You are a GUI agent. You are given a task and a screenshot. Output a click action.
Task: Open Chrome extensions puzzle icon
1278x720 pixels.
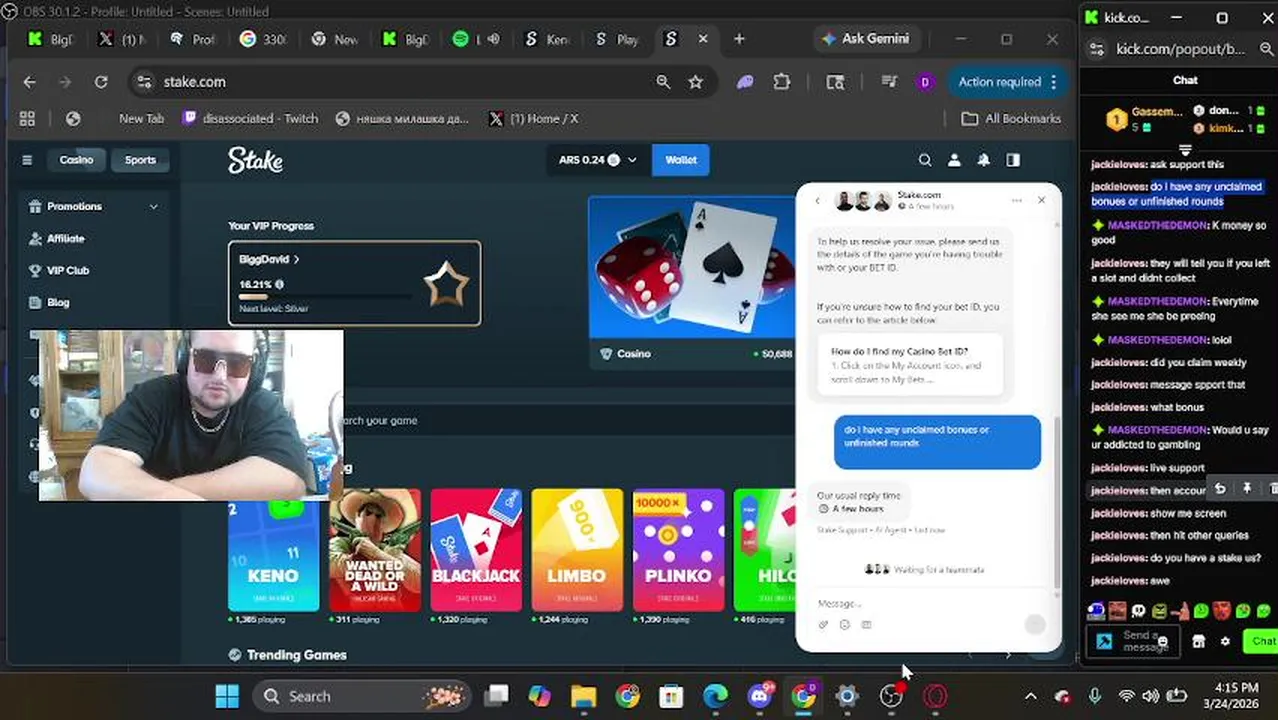click(x=782, y=82)
